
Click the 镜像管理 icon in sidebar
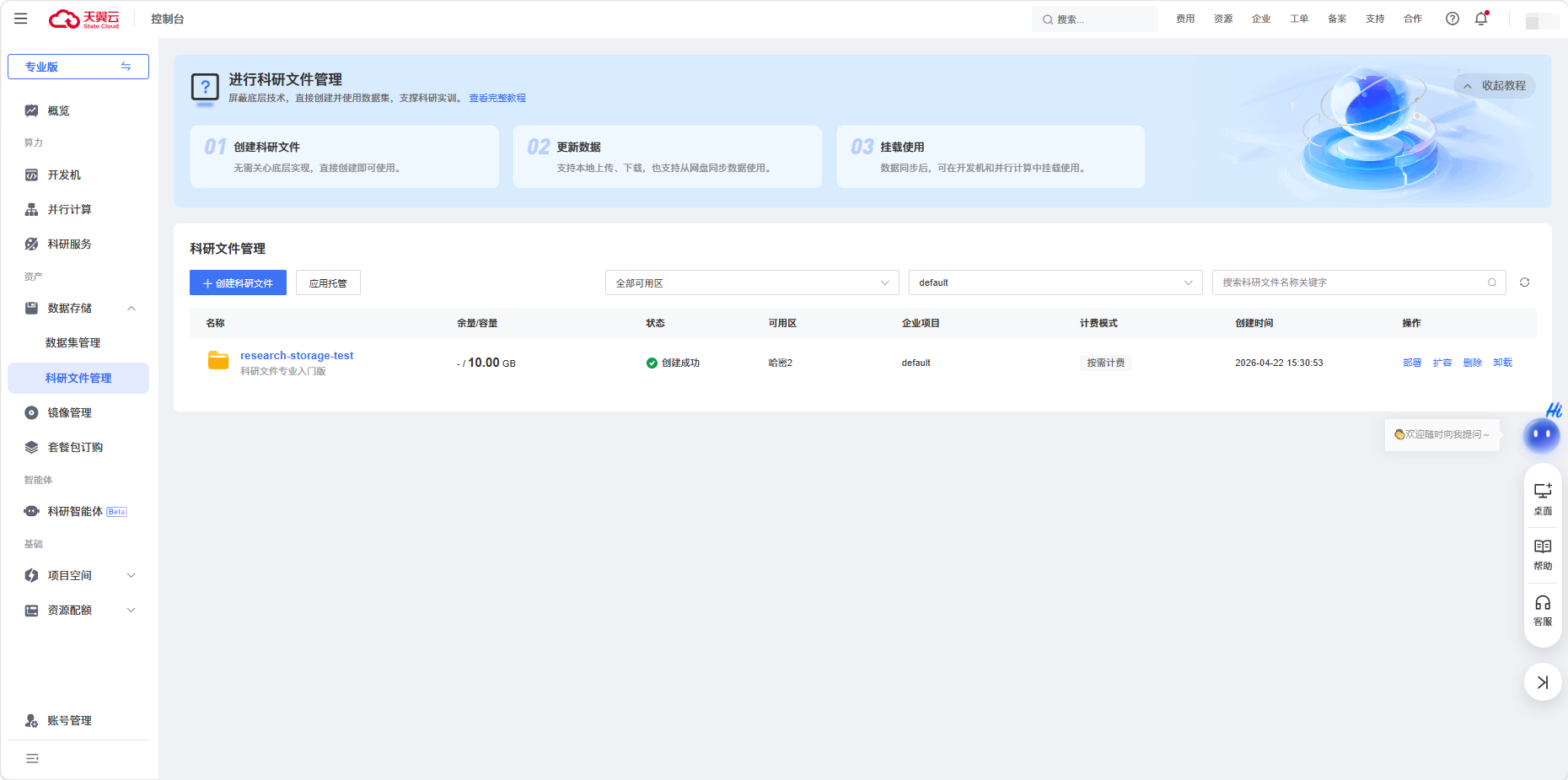pyautogui.click(x=31, y=412)
